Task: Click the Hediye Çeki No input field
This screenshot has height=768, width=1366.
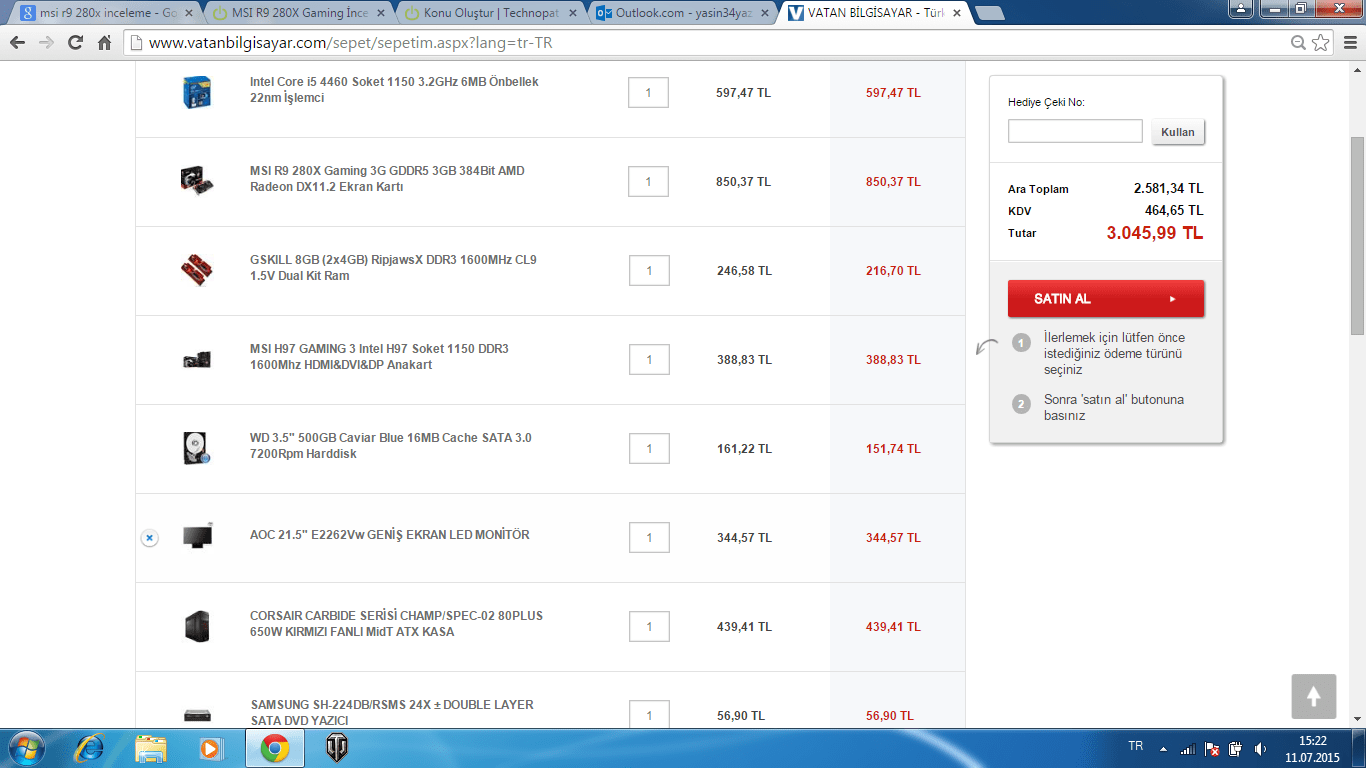Action: (1075, 131)
